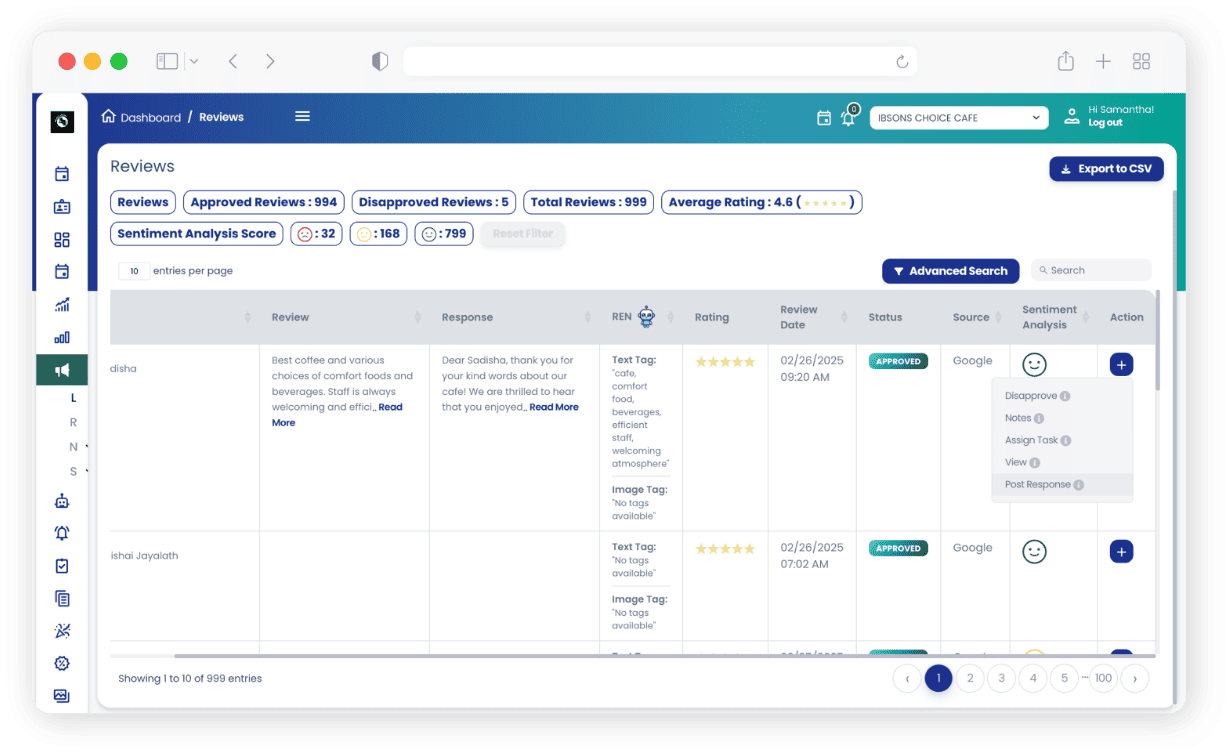Viewport: 1226px width, 754px height.
Task: Click the Export to CSV button
Action: click(x=1106, y=169)
